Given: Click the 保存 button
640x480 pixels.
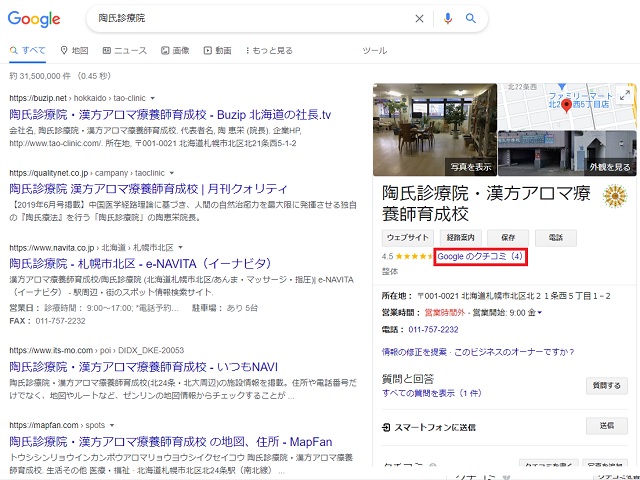Looking at the screenshot, I should click(x=508, y=238).
